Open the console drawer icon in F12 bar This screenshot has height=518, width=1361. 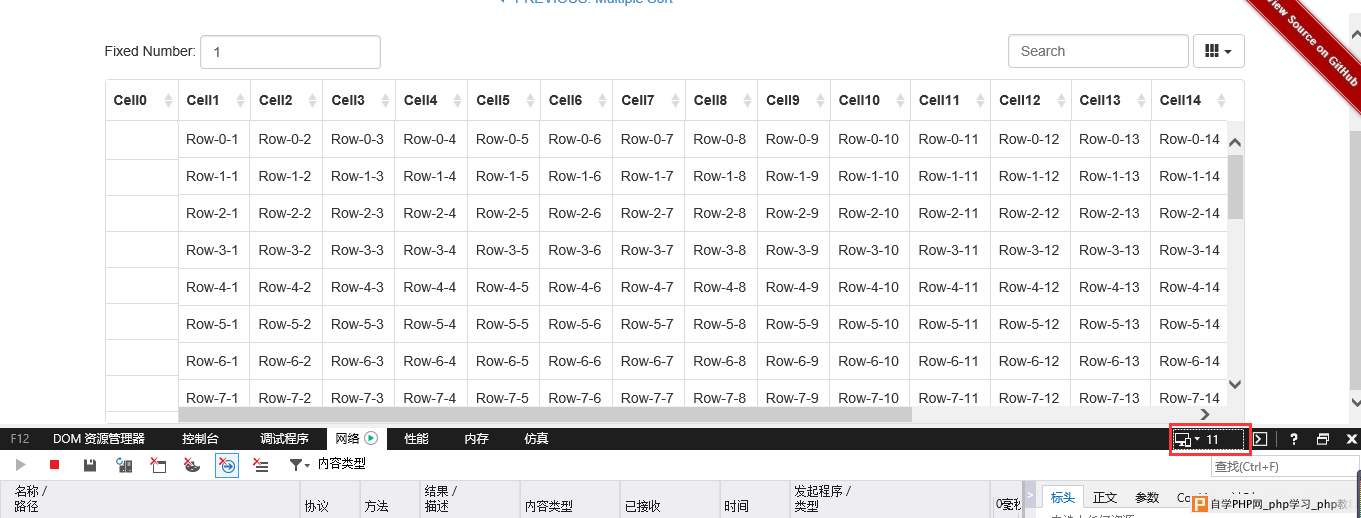click(x=1261, y=439)
